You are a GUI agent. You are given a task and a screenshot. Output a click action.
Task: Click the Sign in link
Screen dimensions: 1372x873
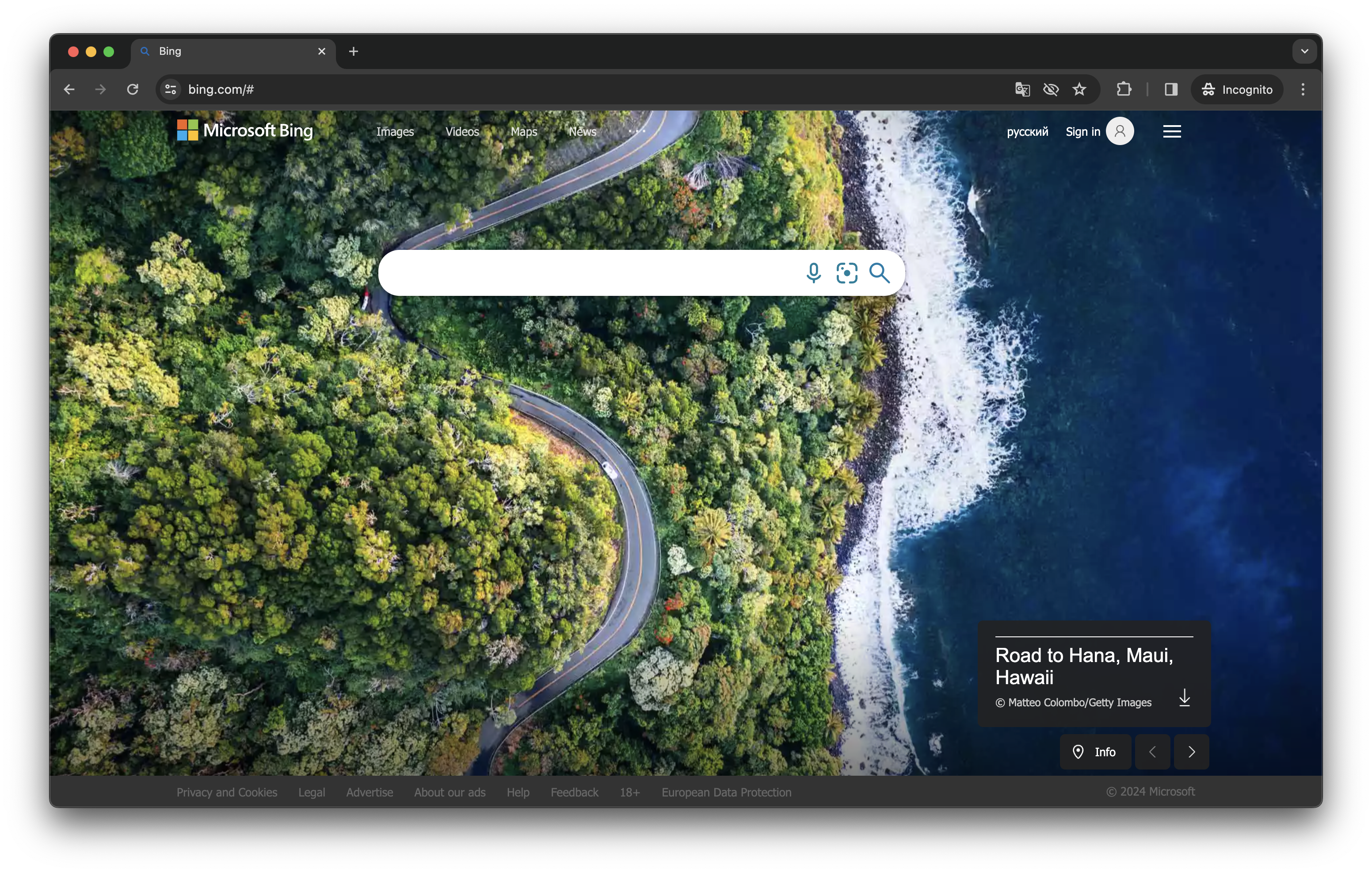click(x=1082, y=132)
